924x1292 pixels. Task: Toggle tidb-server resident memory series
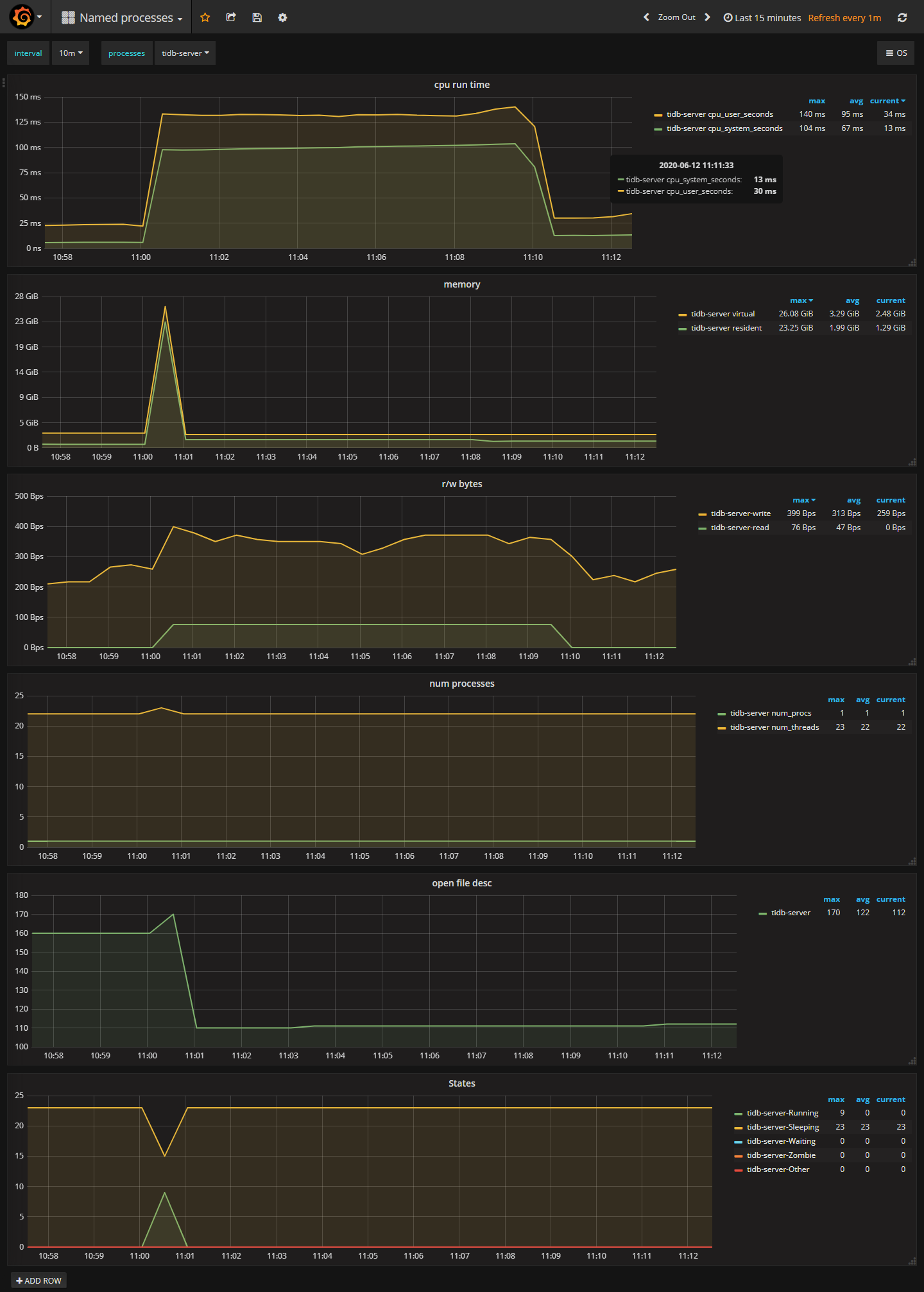tap(726, 328)
